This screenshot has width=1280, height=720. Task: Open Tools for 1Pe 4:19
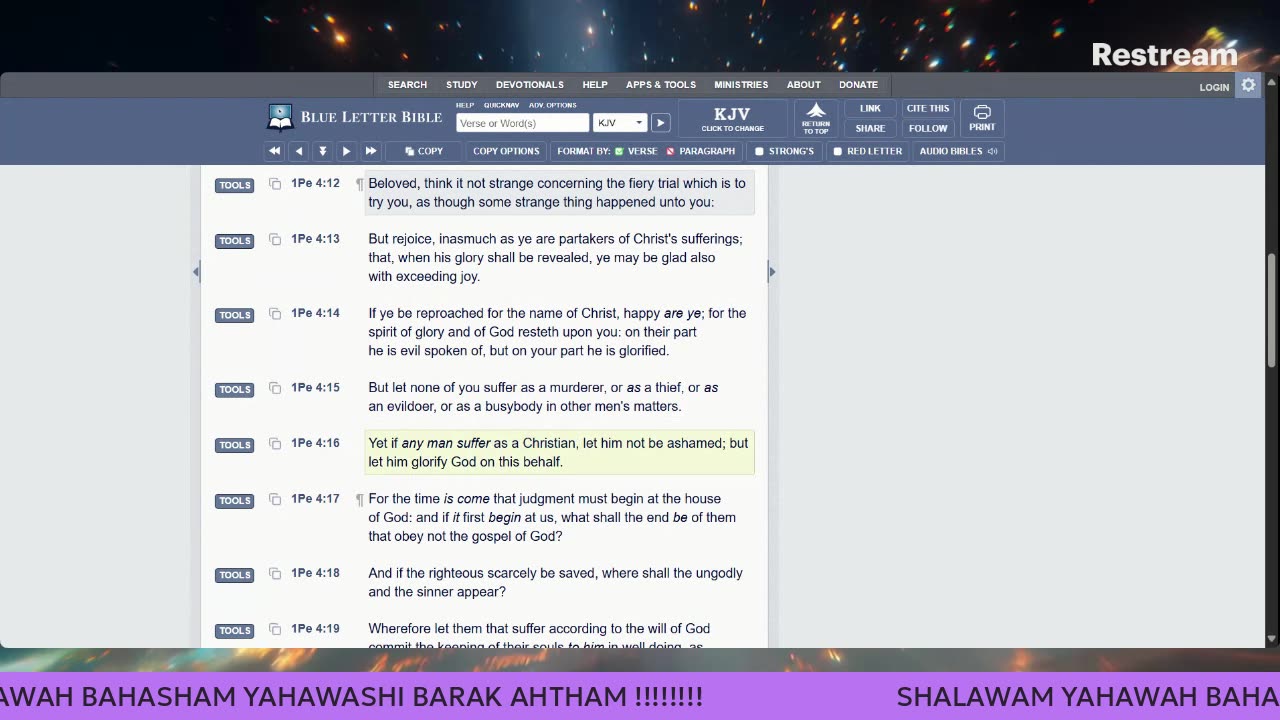pyautogui.click(x=235, y=630)
